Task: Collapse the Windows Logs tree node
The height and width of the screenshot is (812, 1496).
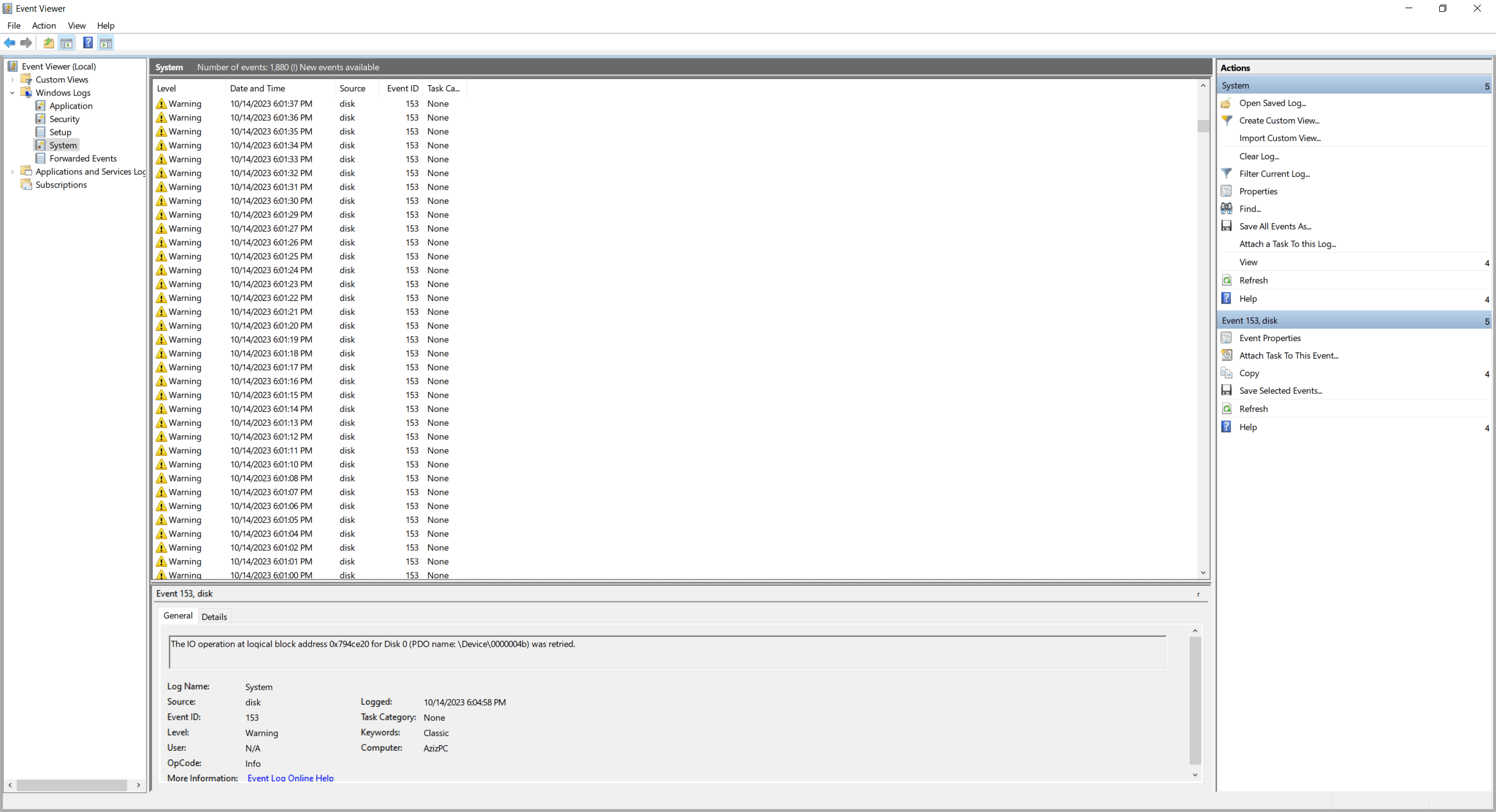Action: (x=12, y=93)
